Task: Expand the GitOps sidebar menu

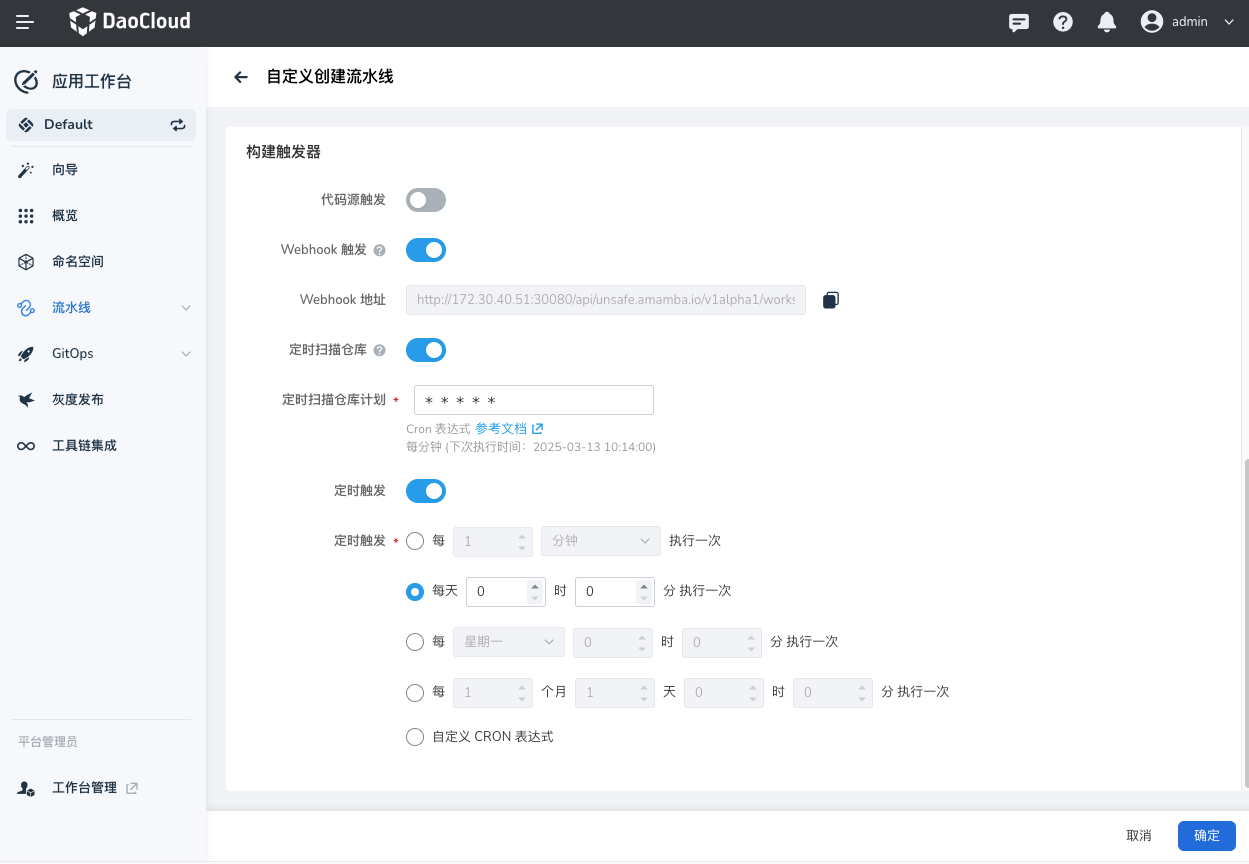Action: pos(185,354)
